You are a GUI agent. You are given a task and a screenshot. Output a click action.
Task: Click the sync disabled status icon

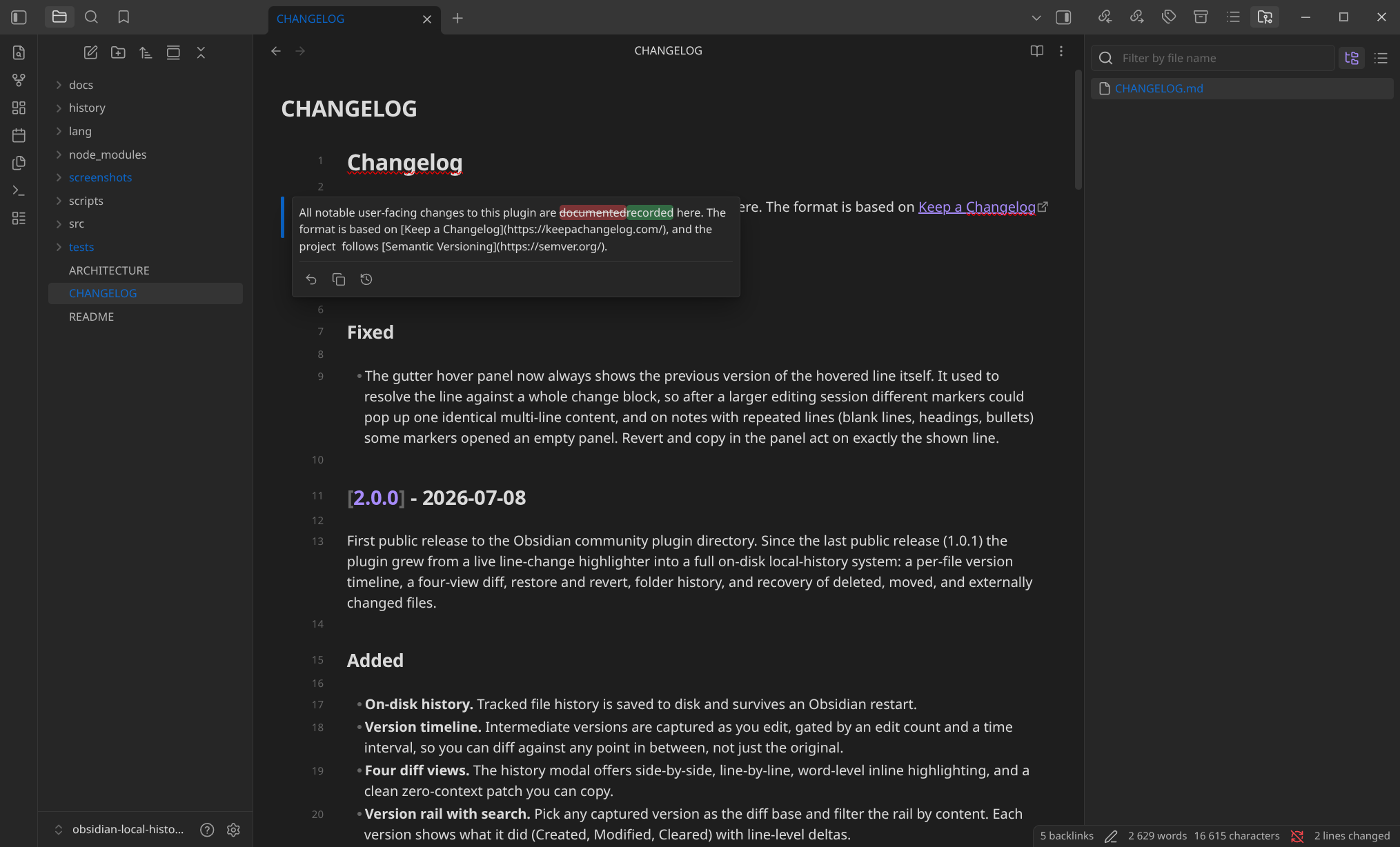pos(1297,836)
